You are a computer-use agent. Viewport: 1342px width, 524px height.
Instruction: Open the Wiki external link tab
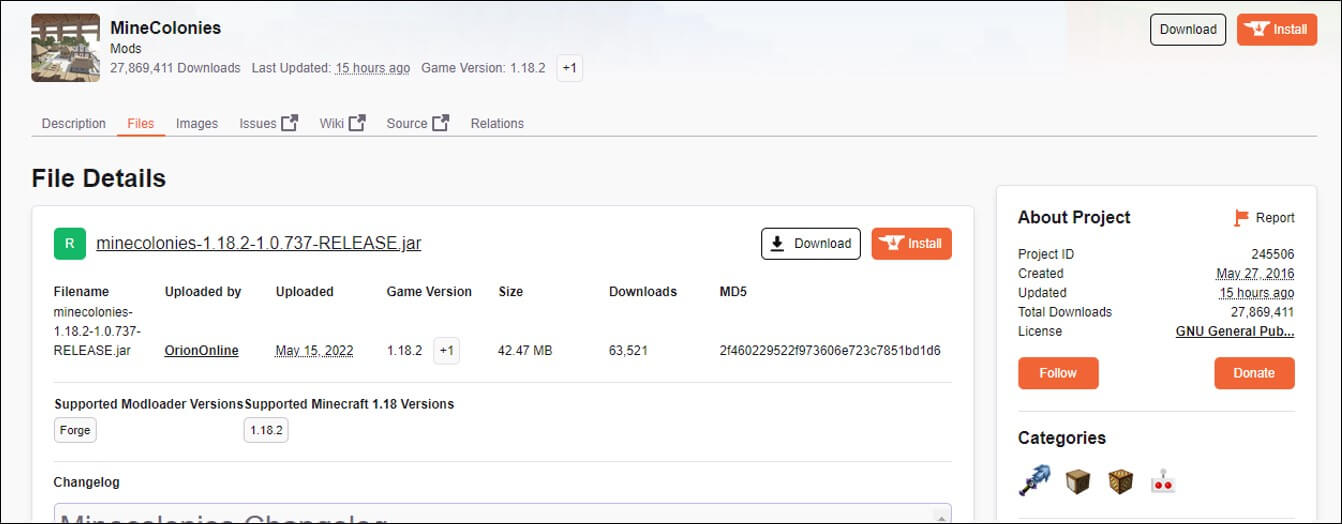click(x=342, y=123)
